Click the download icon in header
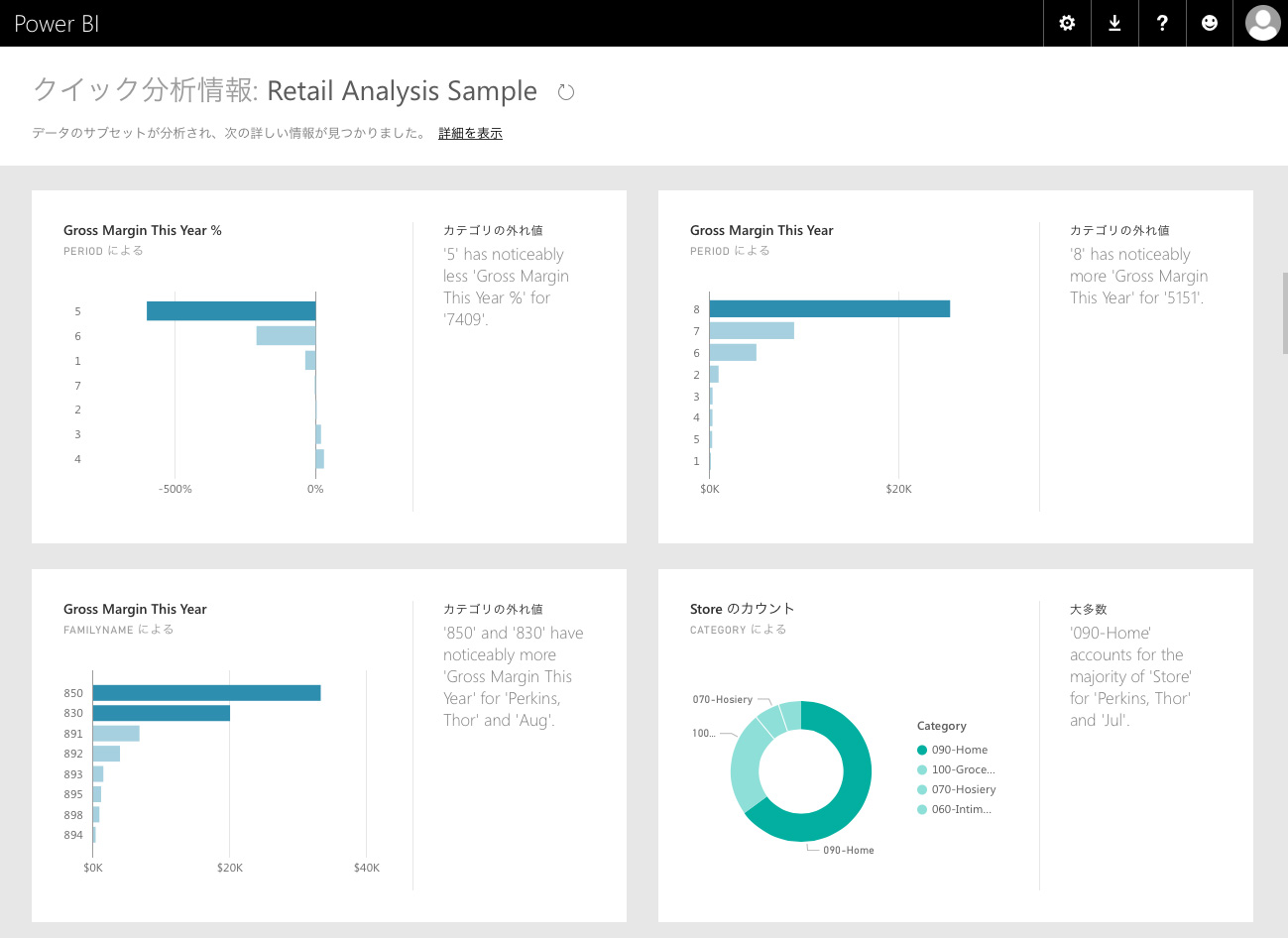Viewport: 1288px width, 938px height. [x=1114, y=23]
